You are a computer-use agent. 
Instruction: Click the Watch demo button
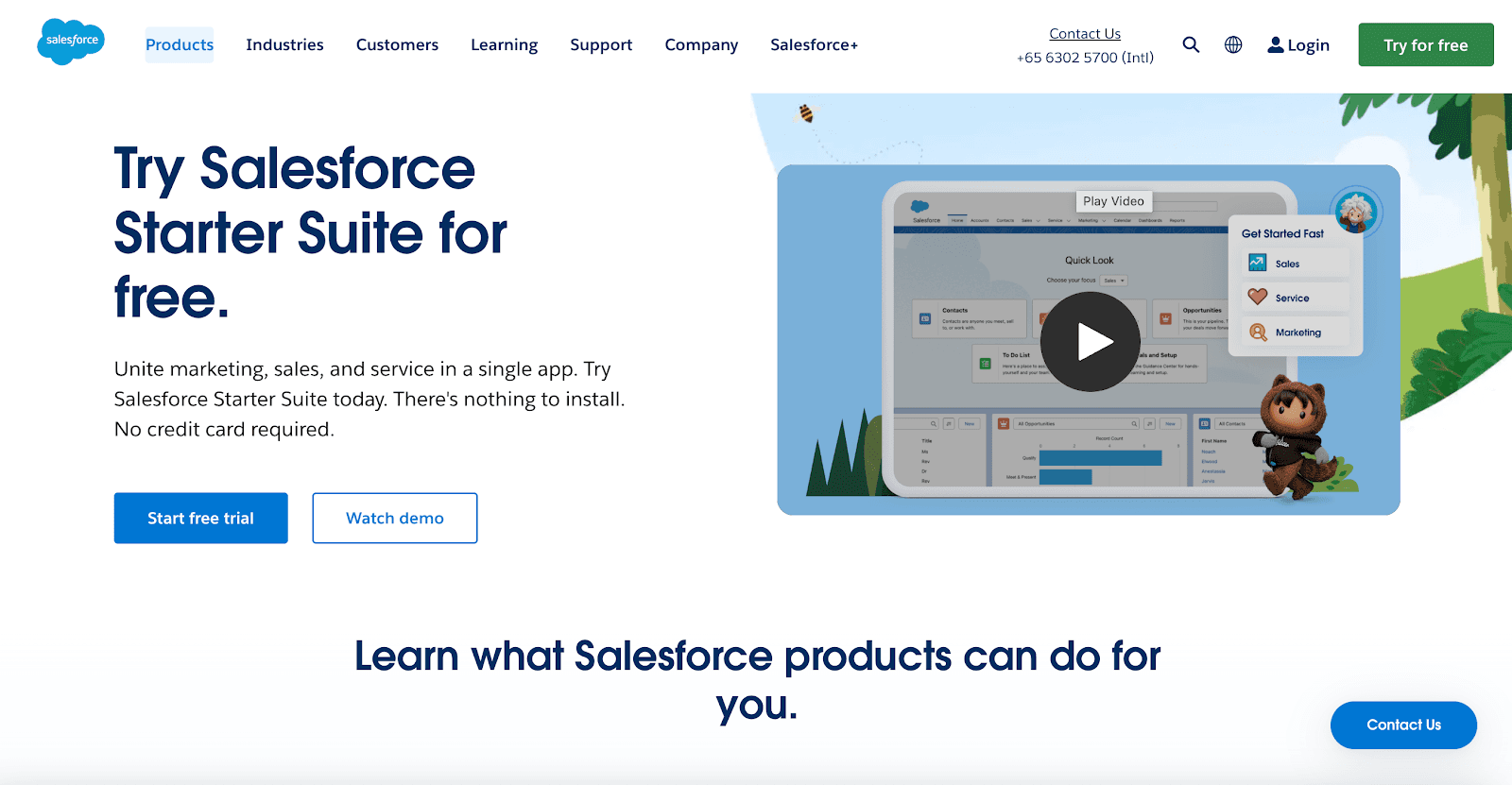pyautogui.click(x=395, y=518)
